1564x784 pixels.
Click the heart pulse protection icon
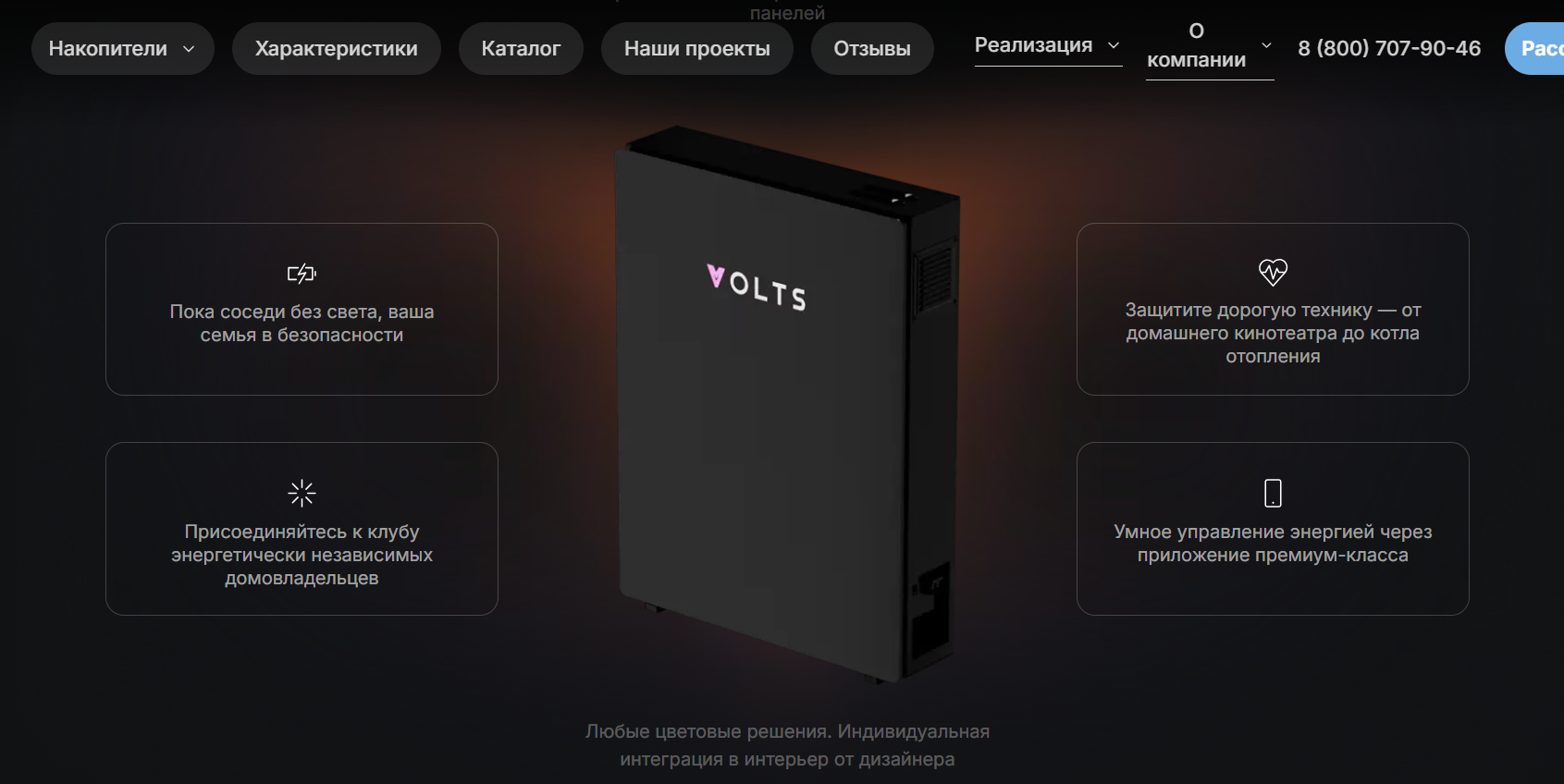coord(1273,272)
